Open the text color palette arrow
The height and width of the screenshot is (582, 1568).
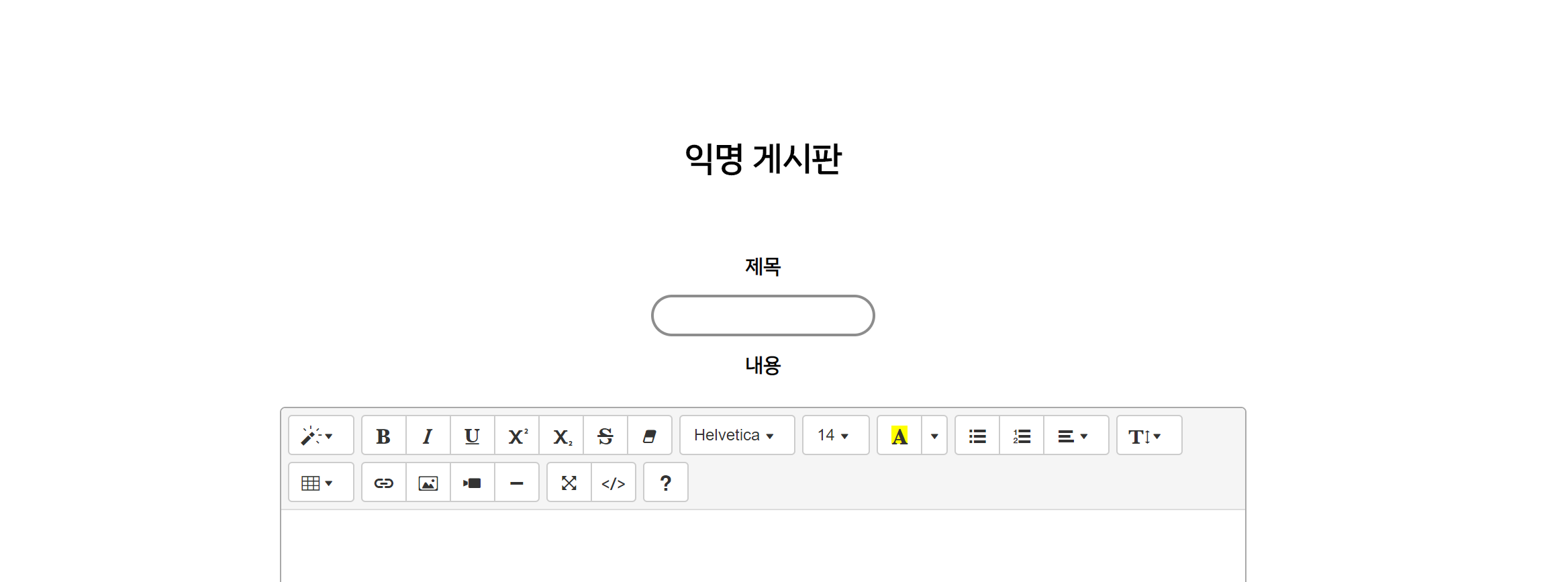pos(934,436)
